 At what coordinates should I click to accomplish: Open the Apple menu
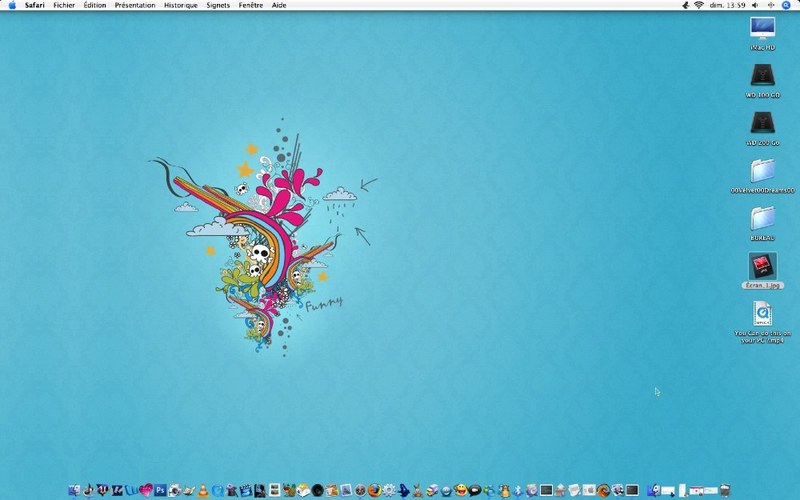click(12, 5)
